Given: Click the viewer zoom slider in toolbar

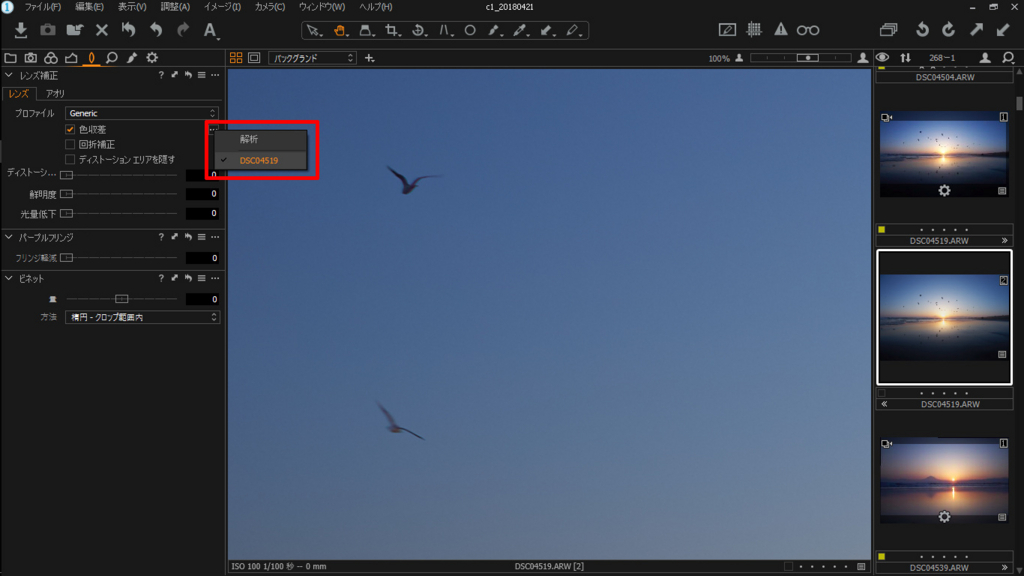Looking at the screenshot, I should point(801,58).
